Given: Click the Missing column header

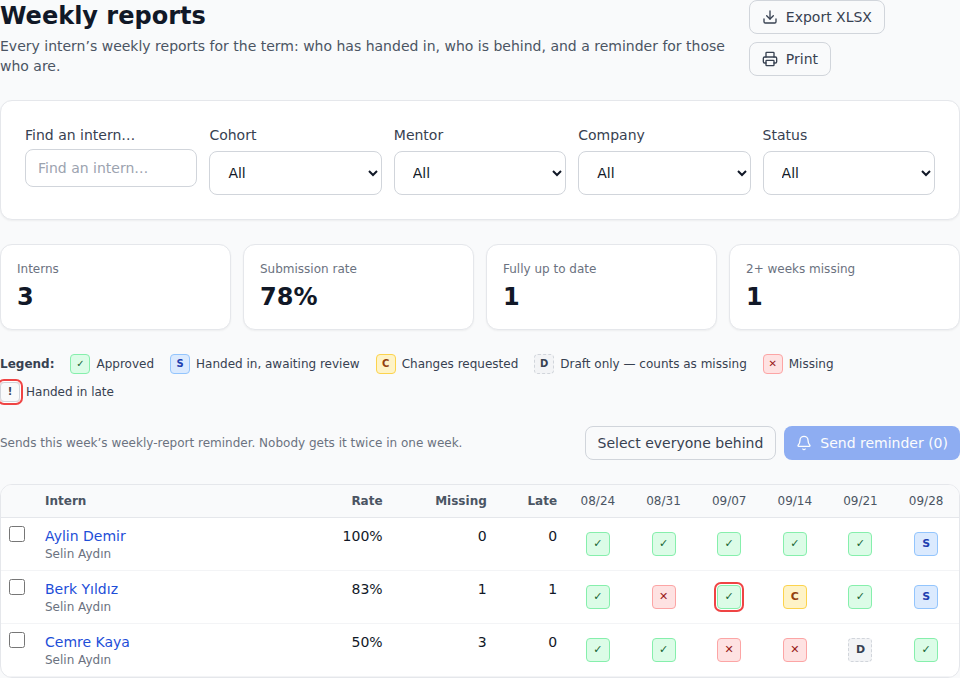Looking at the screenshot, I should pos(460,501).
